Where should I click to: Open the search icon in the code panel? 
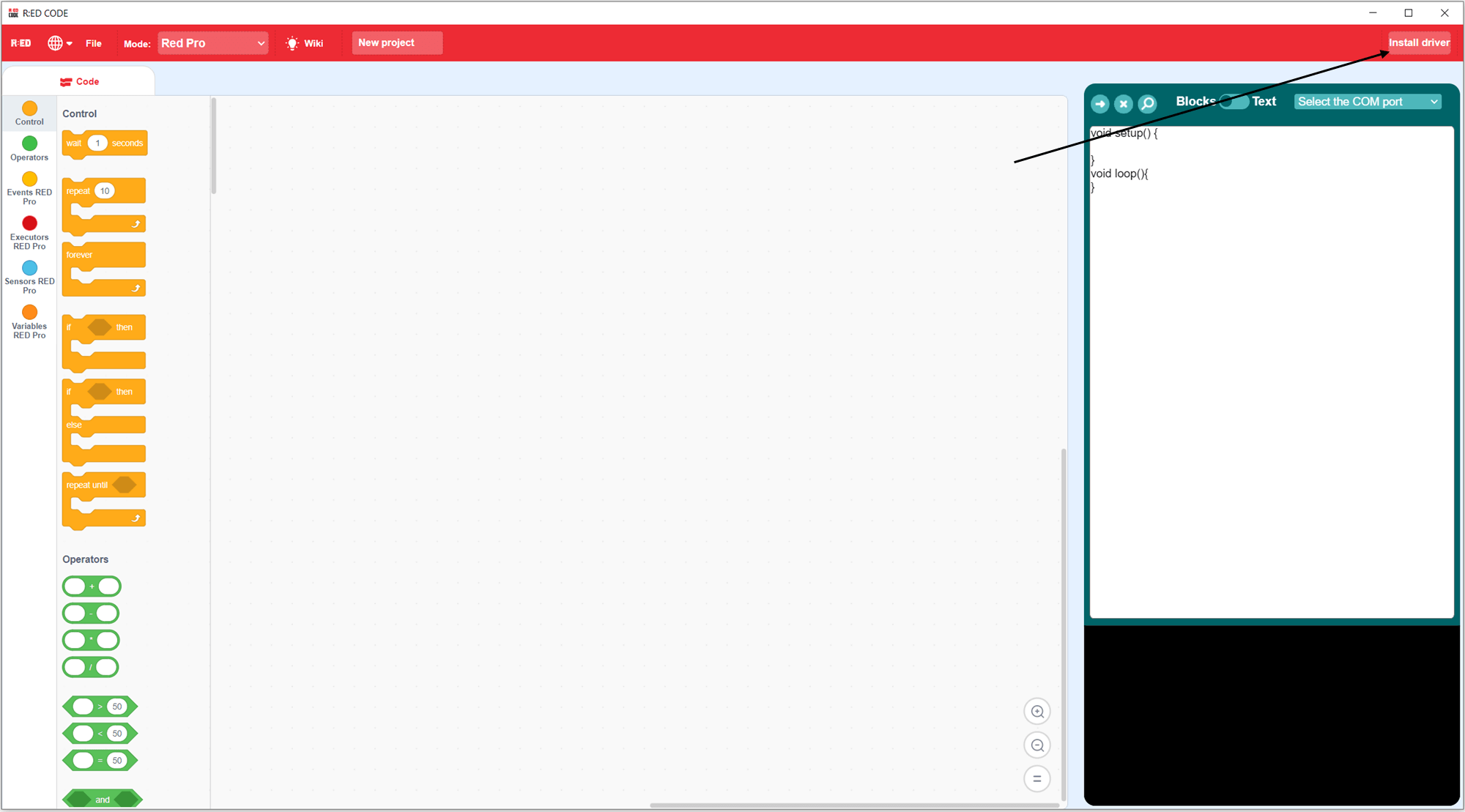(1147, 103)
